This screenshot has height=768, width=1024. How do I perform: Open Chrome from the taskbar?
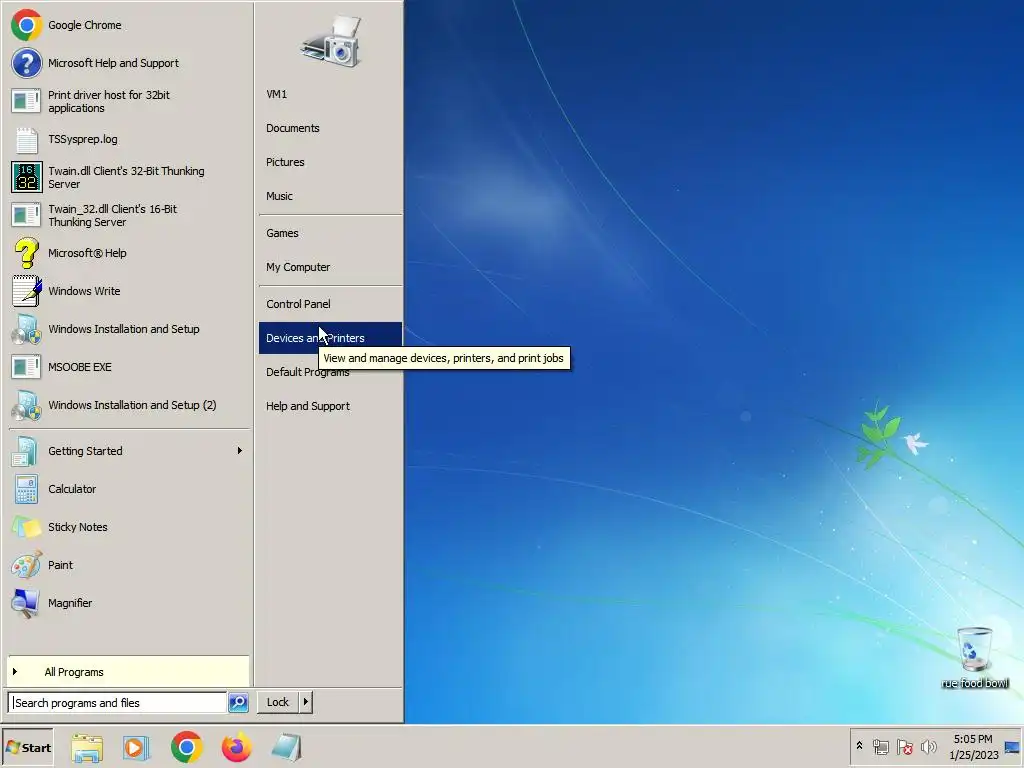(x=187, y=747)
